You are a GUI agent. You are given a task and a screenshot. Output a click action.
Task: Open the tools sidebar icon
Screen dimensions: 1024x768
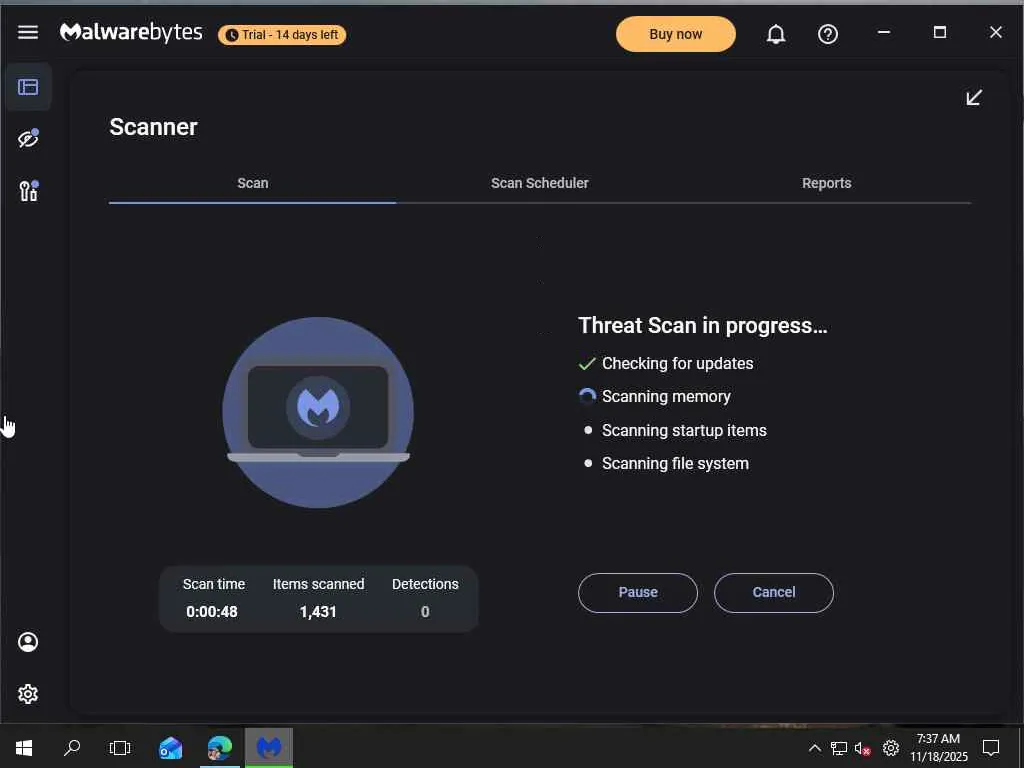click(x=28, y=191)
